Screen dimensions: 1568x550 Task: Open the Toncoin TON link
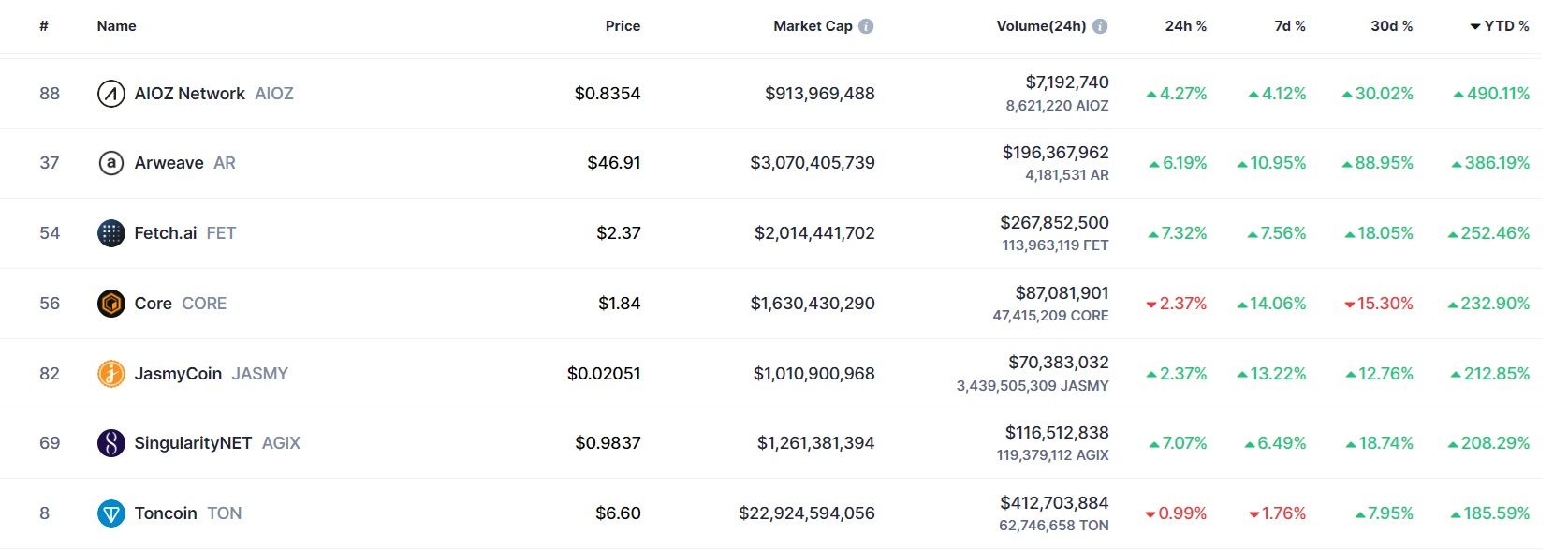click(187, 513)
